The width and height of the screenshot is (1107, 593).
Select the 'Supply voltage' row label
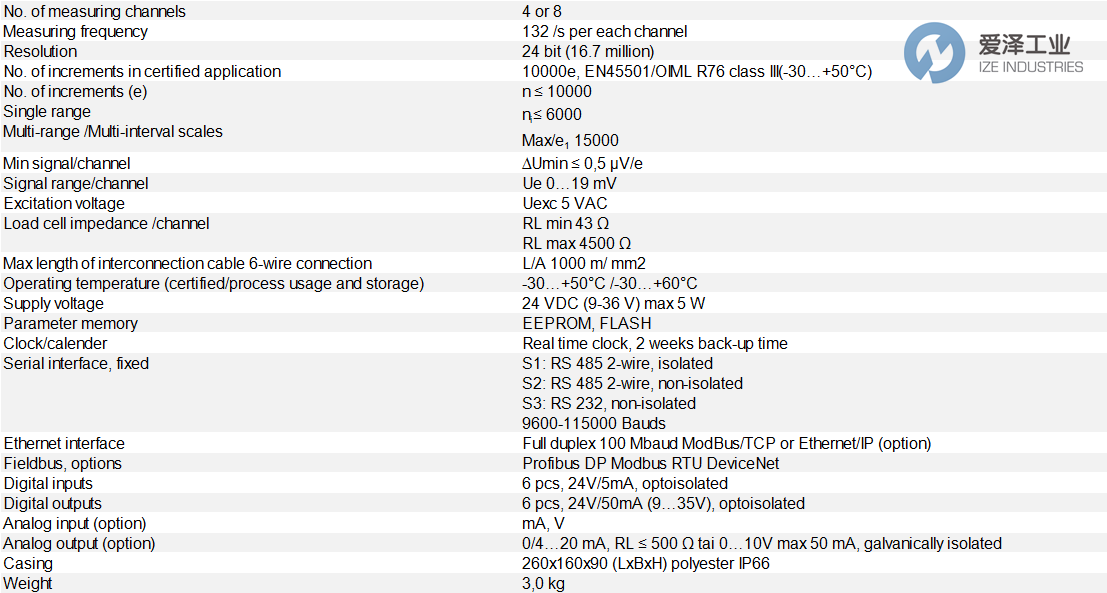[55, 303]
